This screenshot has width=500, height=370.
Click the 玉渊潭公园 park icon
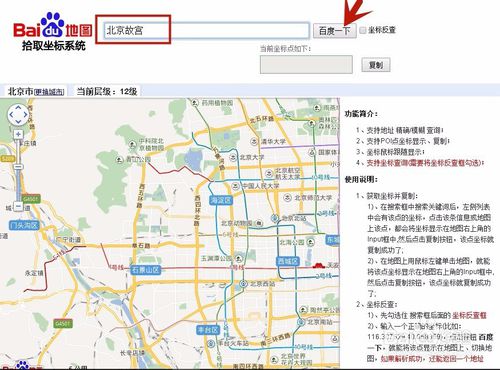pos(239,258)
